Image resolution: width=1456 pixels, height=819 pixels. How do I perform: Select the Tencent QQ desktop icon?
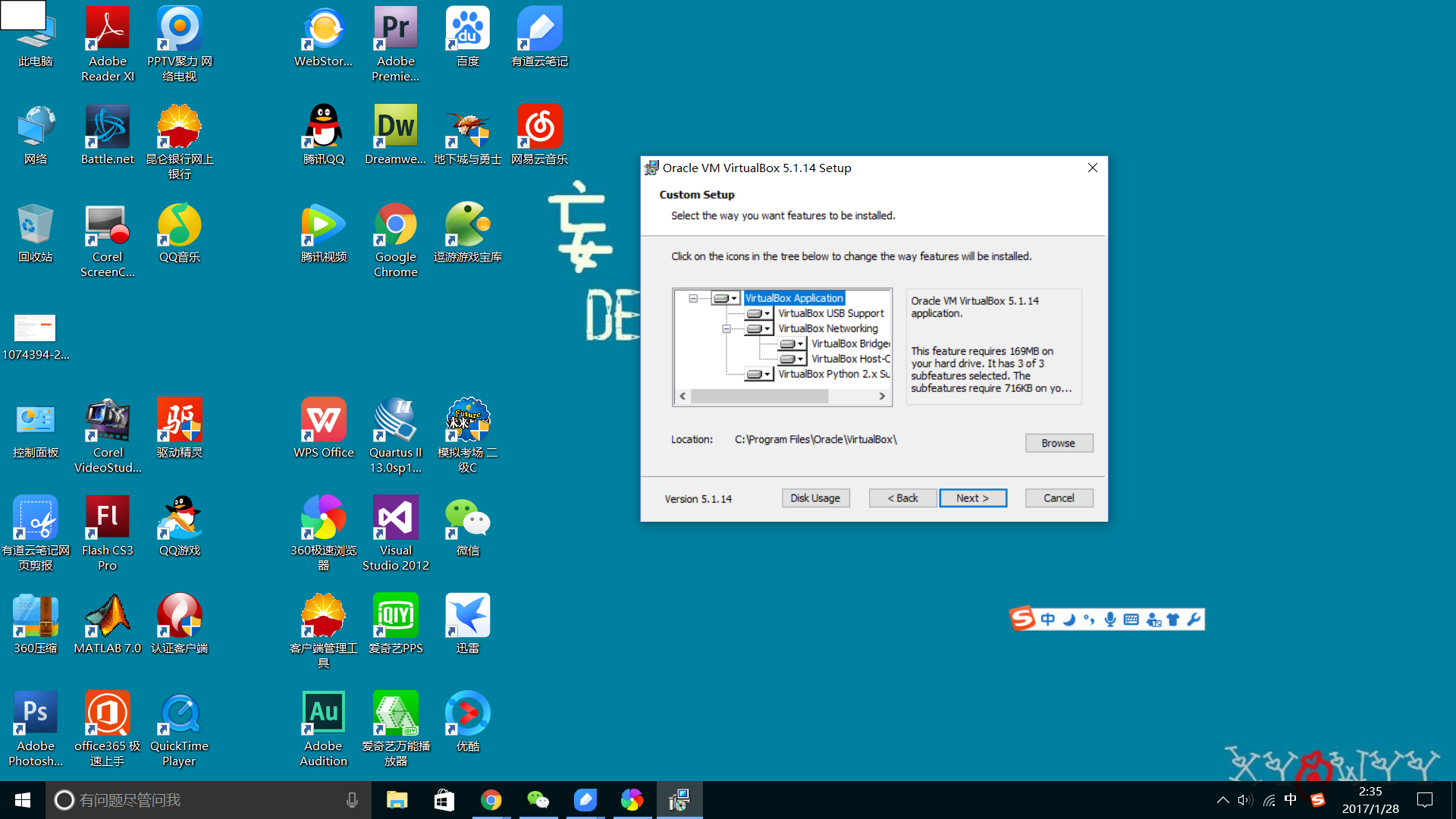324,135
